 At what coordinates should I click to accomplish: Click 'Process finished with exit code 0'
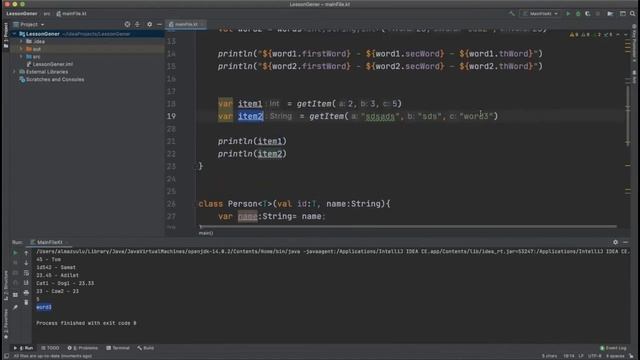pos(86,323)
